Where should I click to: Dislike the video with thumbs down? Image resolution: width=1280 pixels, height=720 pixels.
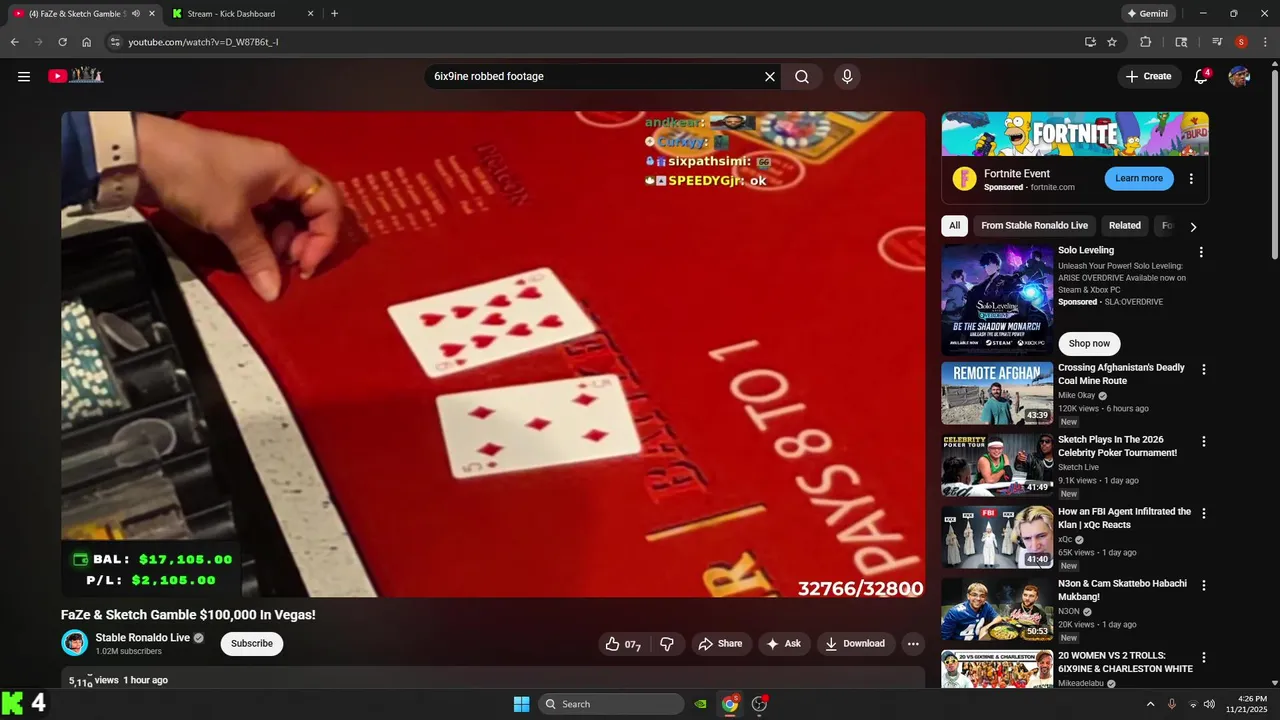point(667,644)
